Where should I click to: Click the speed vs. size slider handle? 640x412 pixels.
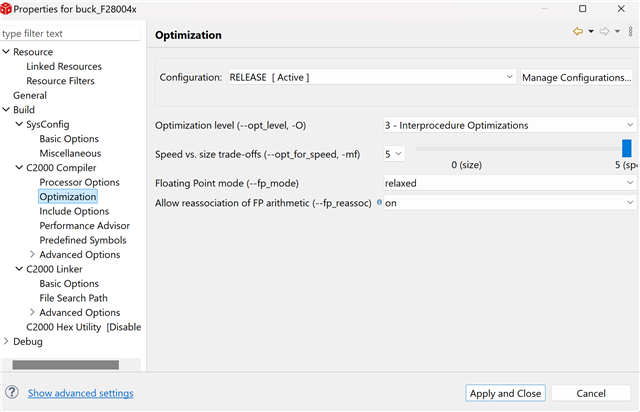627,148
